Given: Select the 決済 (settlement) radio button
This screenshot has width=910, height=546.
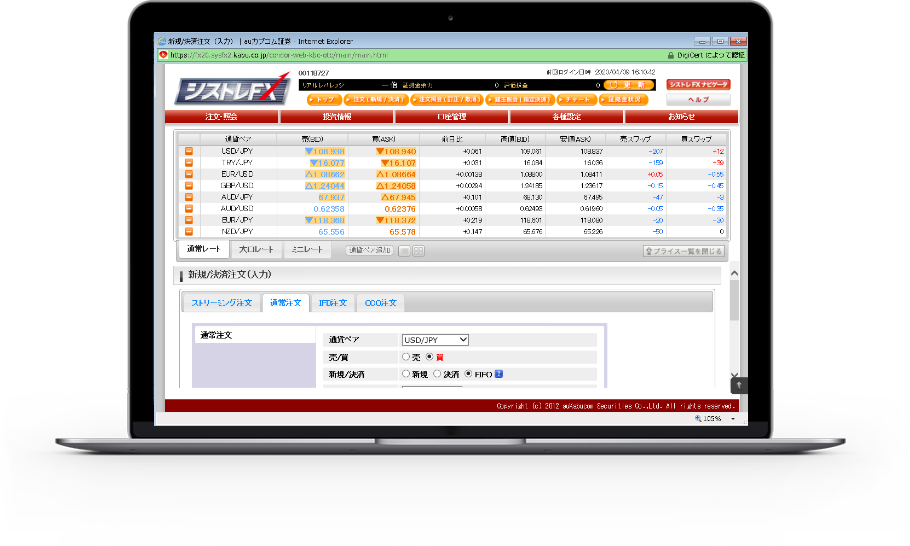Looking at the screenshot, I should (x=437, y=374).
